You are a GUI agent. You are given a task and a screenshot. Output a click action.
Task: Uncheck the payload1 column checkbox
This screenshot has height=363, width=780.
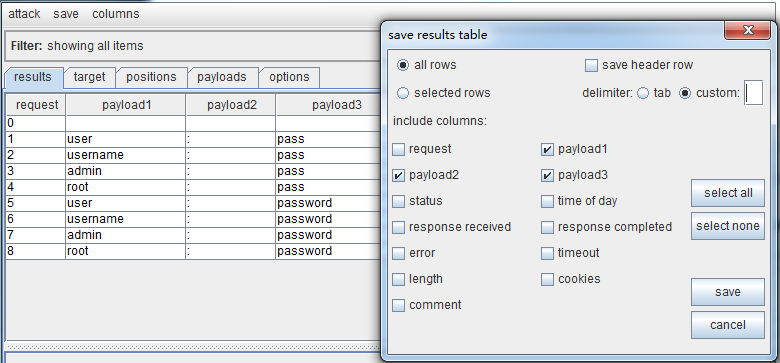coord(547,149)
